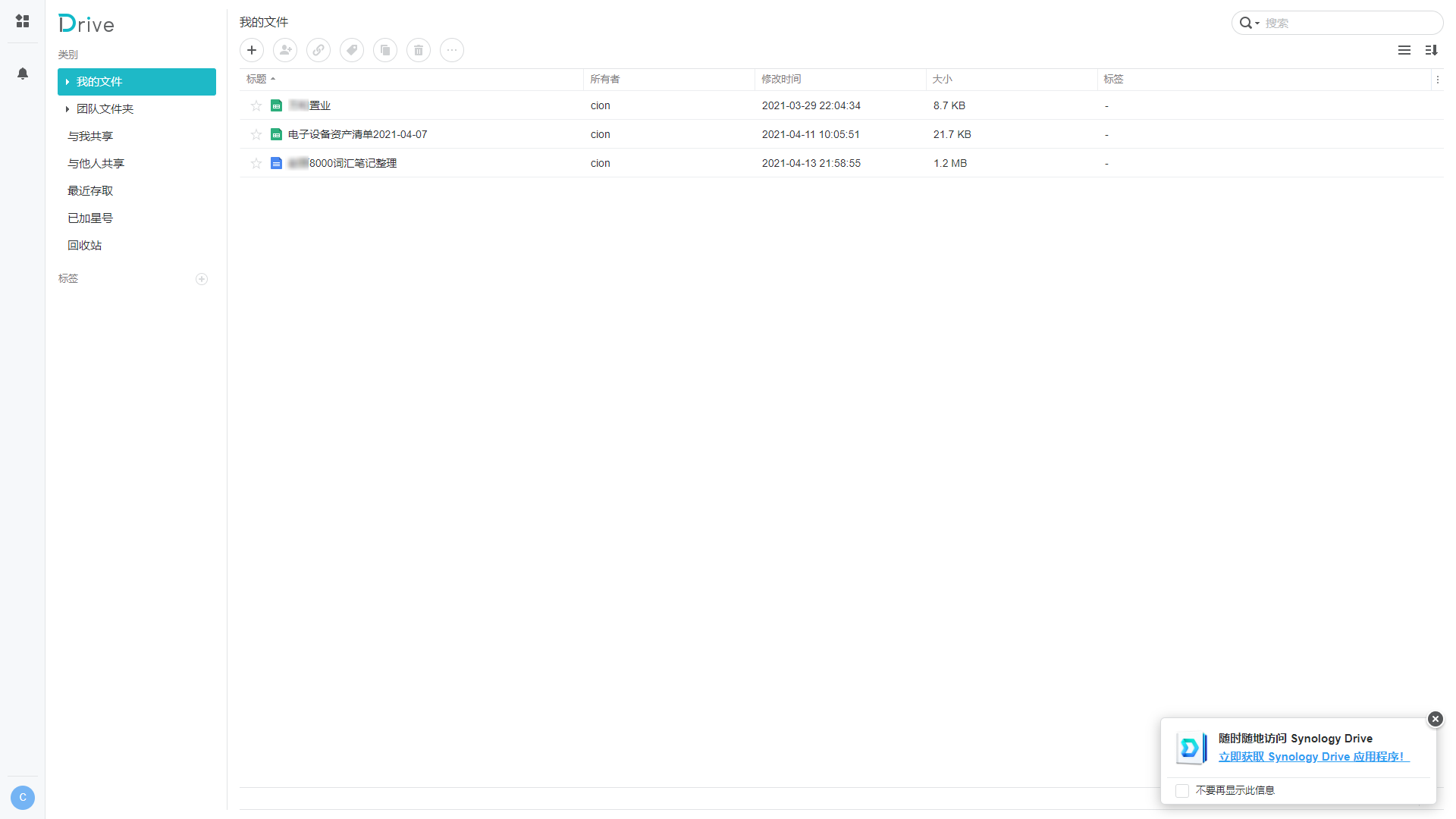
Task: Open the column options menu
Action: pos(1437,80)
